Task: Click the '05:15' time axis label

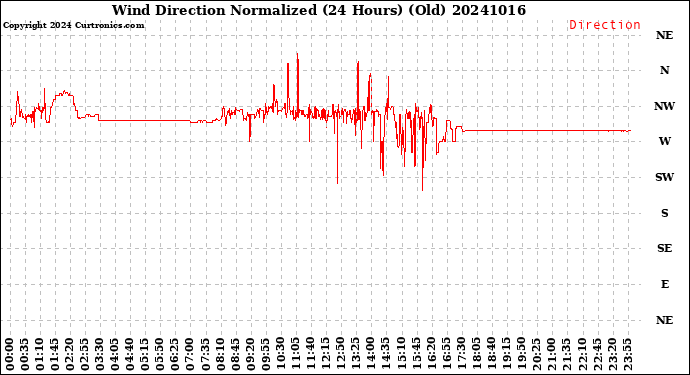Action: pyautogui.click(x=146, y=354)
